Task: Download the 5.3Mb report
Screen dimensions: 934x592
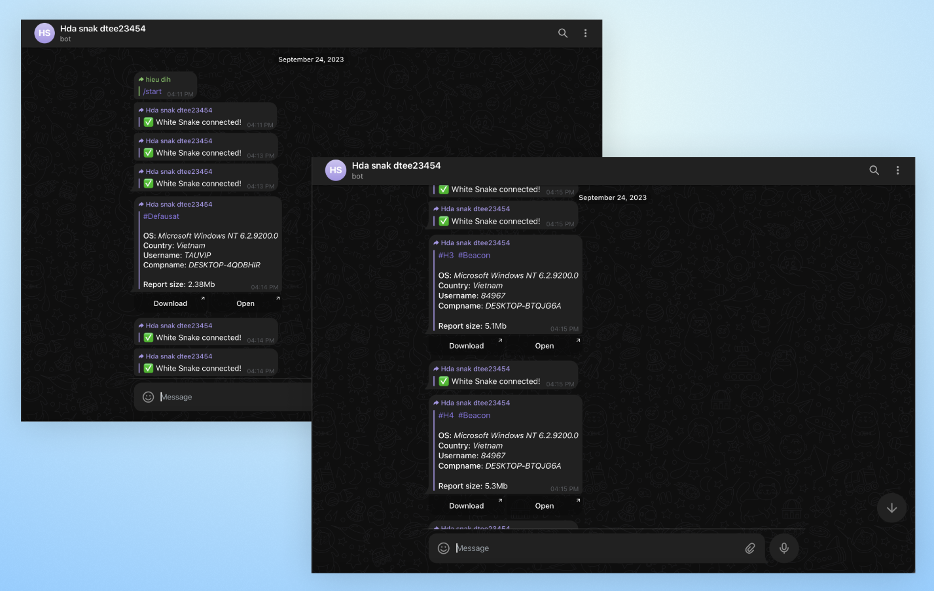Action: (466, 506)
